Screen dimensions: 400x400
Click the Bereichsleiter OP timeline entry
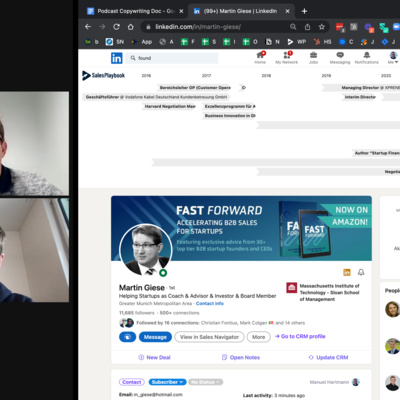pyautogui.click(x=195, y=88)
